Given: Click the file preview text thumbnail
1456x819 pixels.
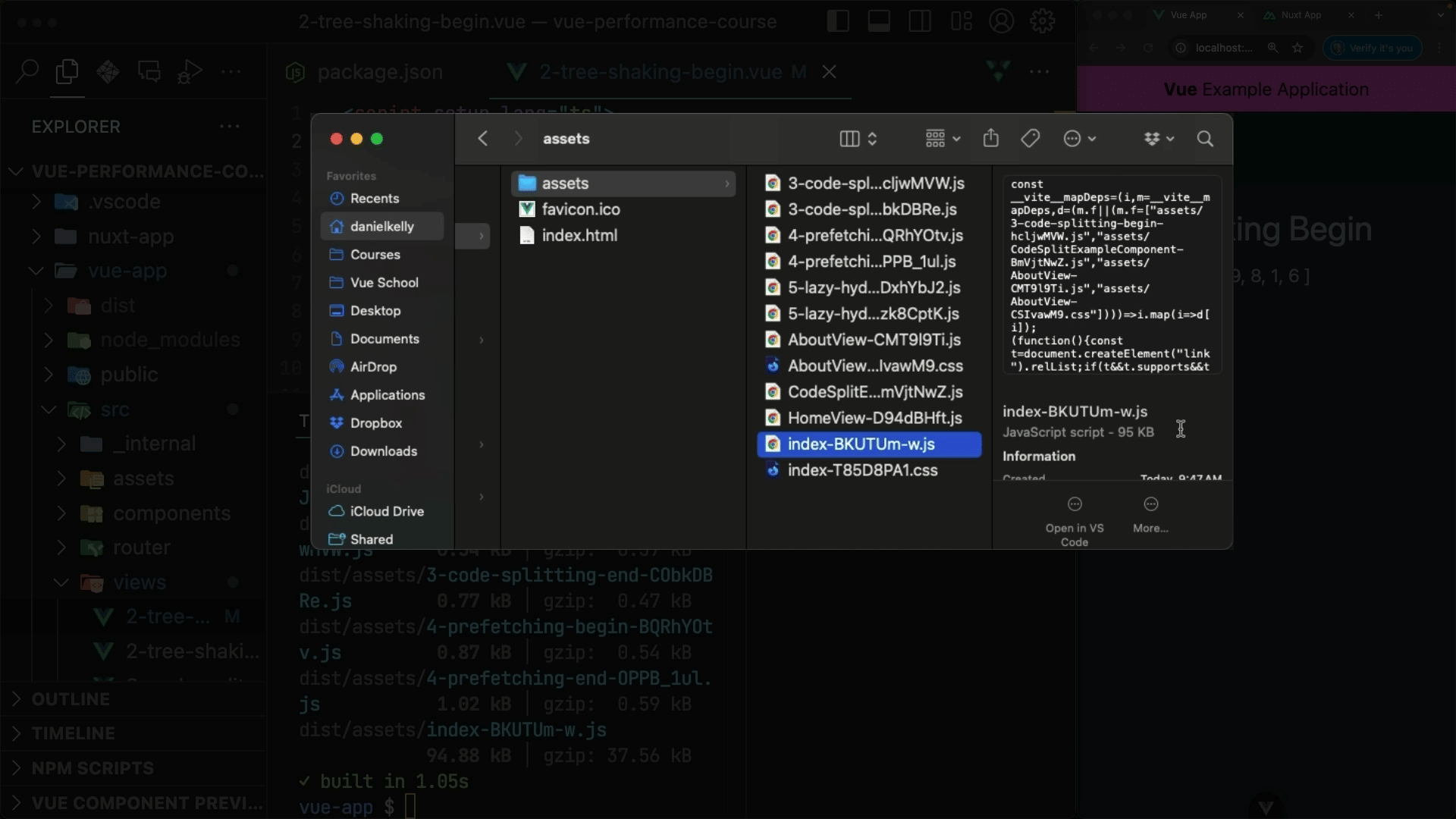Looking at the screenshot, I should pyautogui.click(x=1112, y=275).
